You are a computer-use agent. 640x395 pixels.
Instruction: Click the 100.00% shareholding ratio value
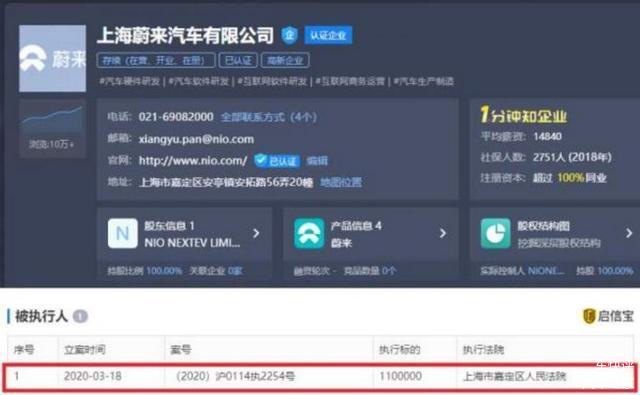point(164,271)
